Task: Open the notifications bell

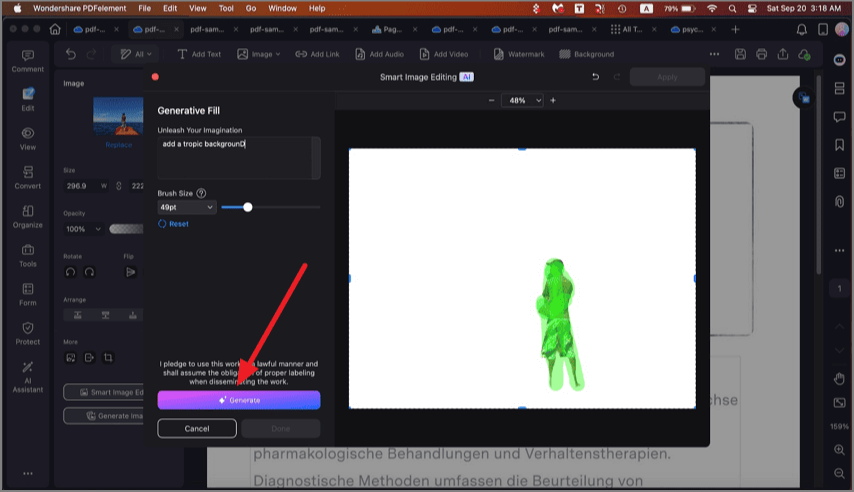Action: (x=802, y=29)
